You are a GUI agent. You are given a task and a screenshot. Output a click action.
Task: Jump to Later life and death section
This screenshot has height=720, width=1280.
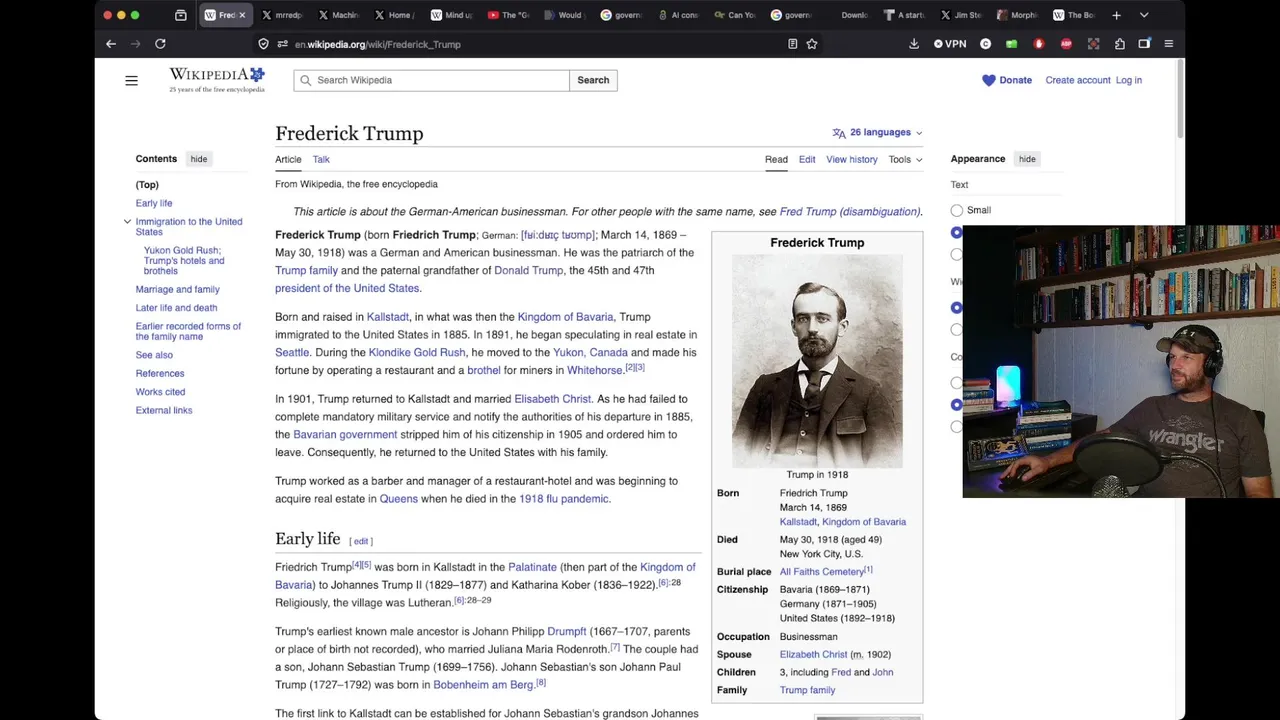pyautogui.click(x=176, y=308)
